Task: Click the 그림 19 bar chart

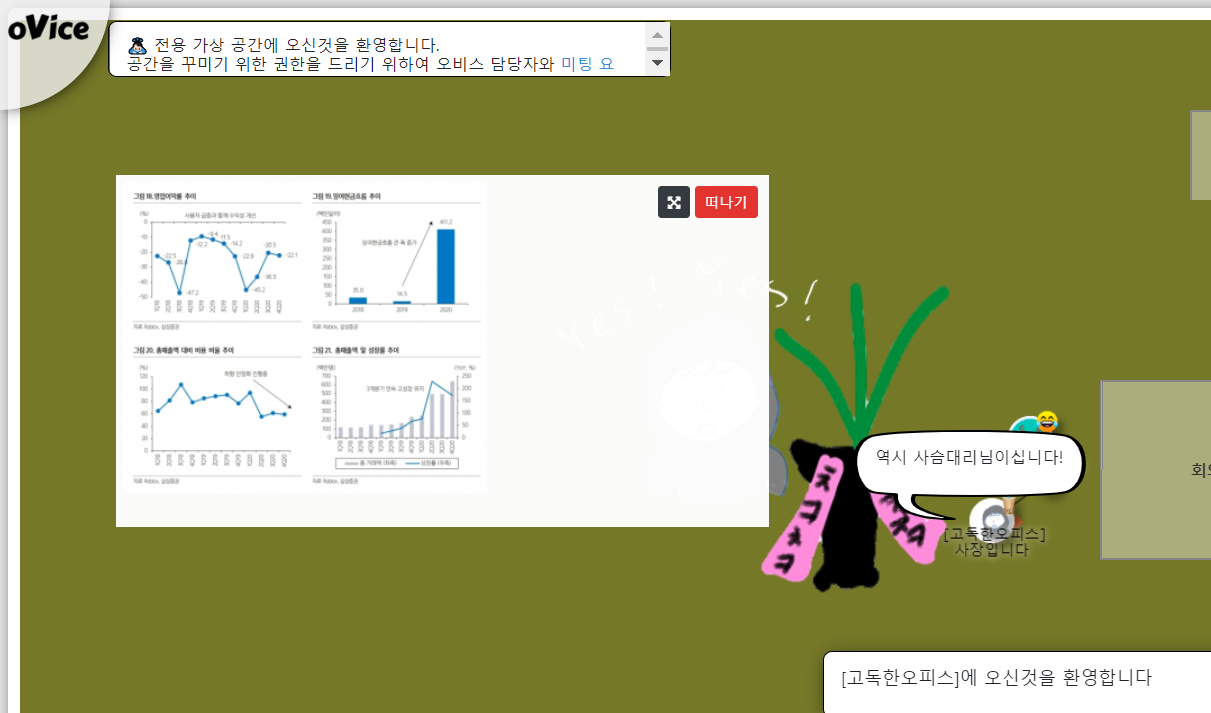Action: pyautogui.click(x=396, y=260)
